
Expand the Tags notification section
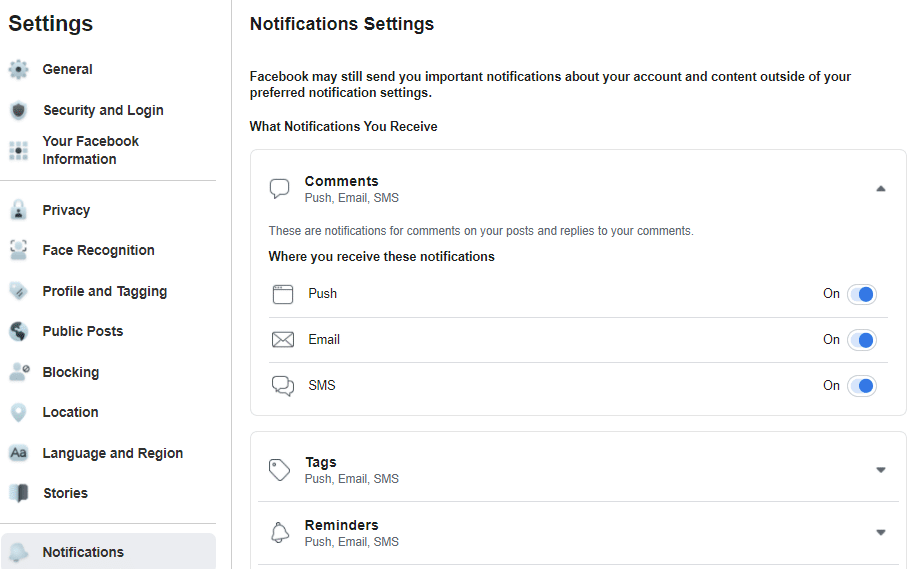[880, 470]
